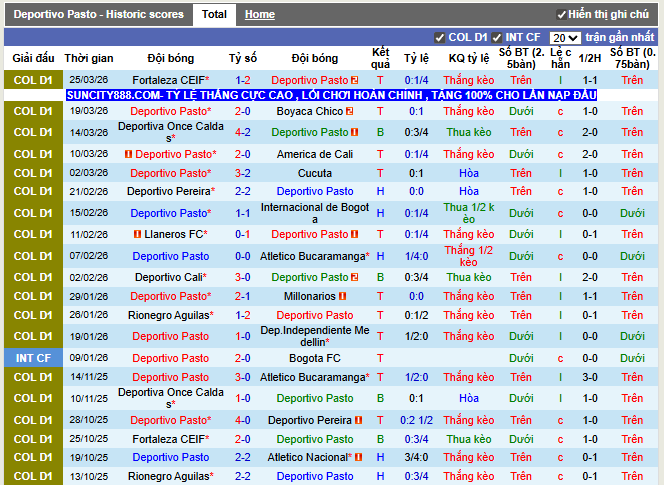Open Fortaleza CEIF team link, 25/03/26 row
This screenshot has height=485, width=664.
(171, 80)
